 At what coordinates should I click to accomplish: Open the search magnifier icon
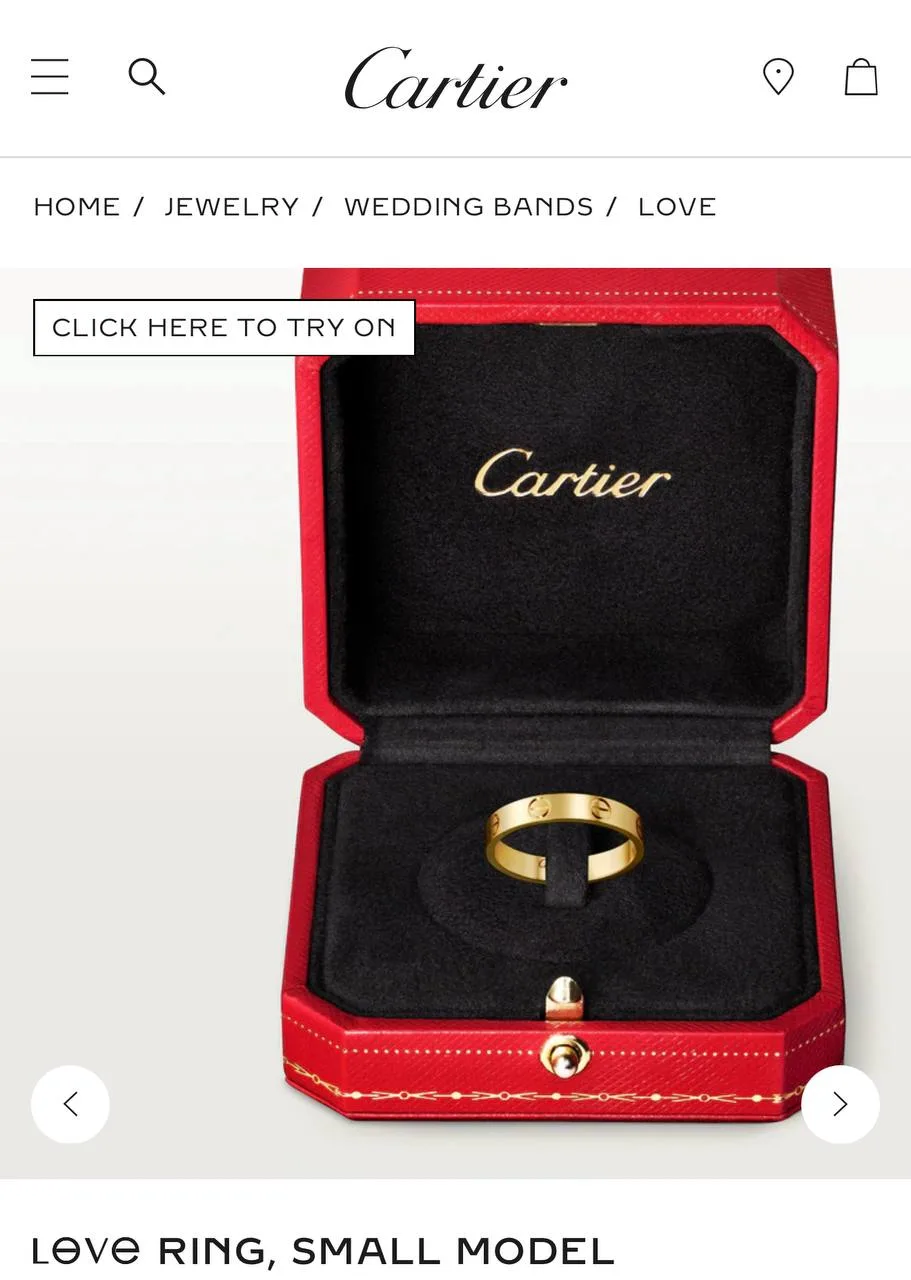(x=147, y=77)
